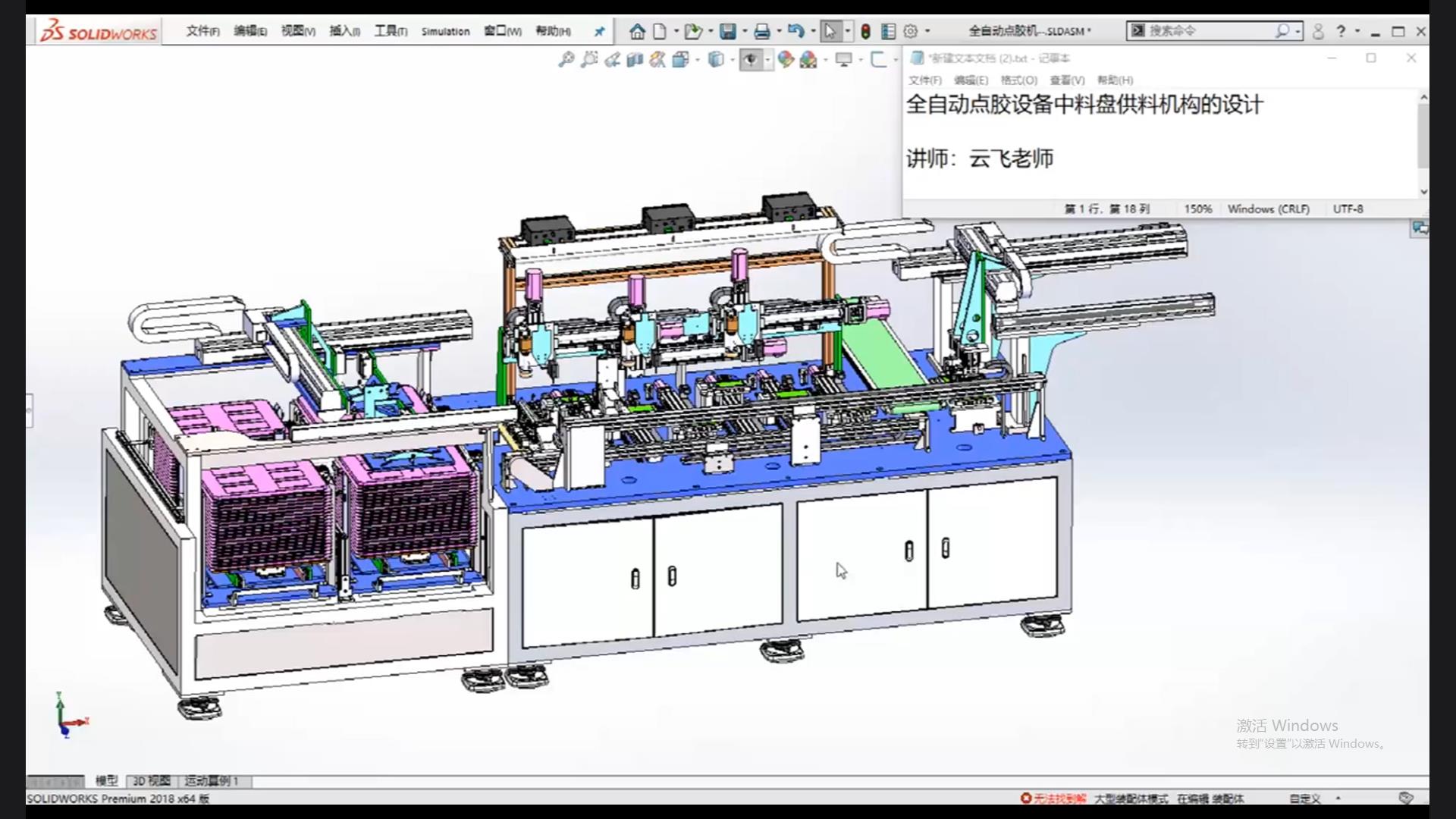Create a new document with New icon

[x=660, y=31]
